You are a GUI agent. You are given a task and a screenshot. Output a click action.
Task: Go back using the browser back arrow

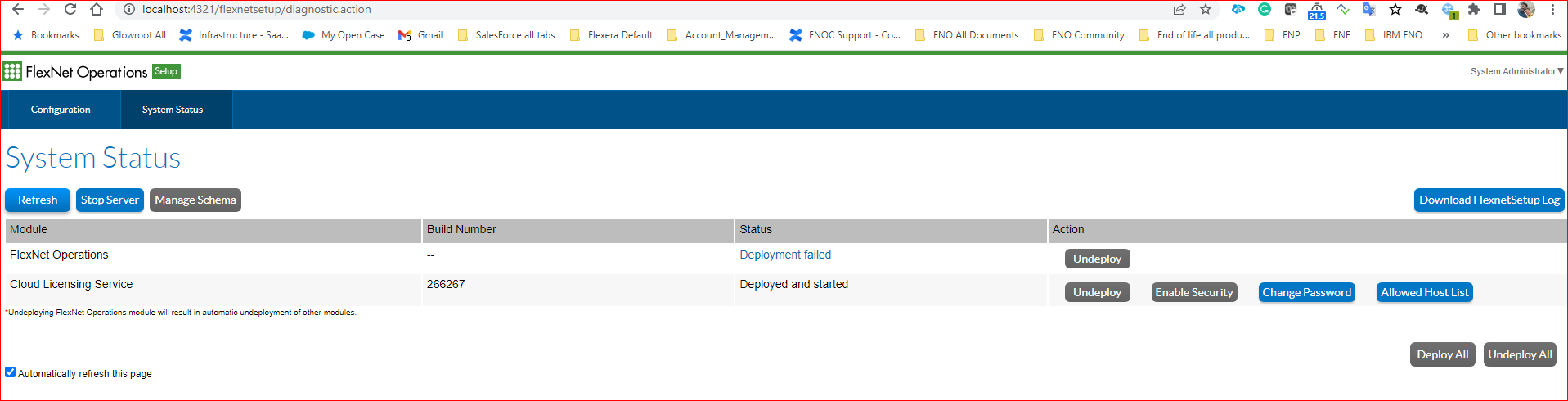click(x=17, y=10)
